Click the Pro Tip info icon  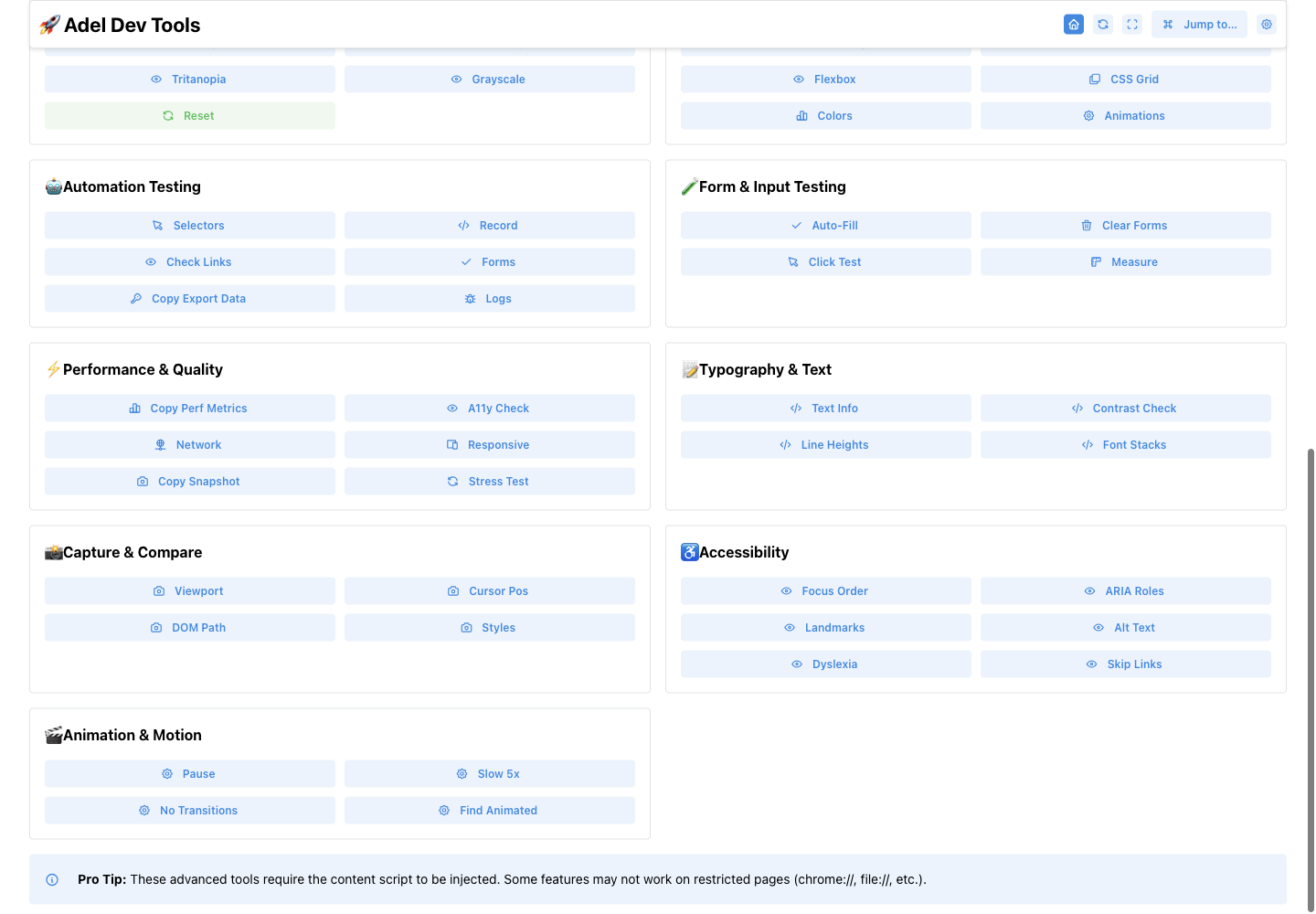(52, 880)
